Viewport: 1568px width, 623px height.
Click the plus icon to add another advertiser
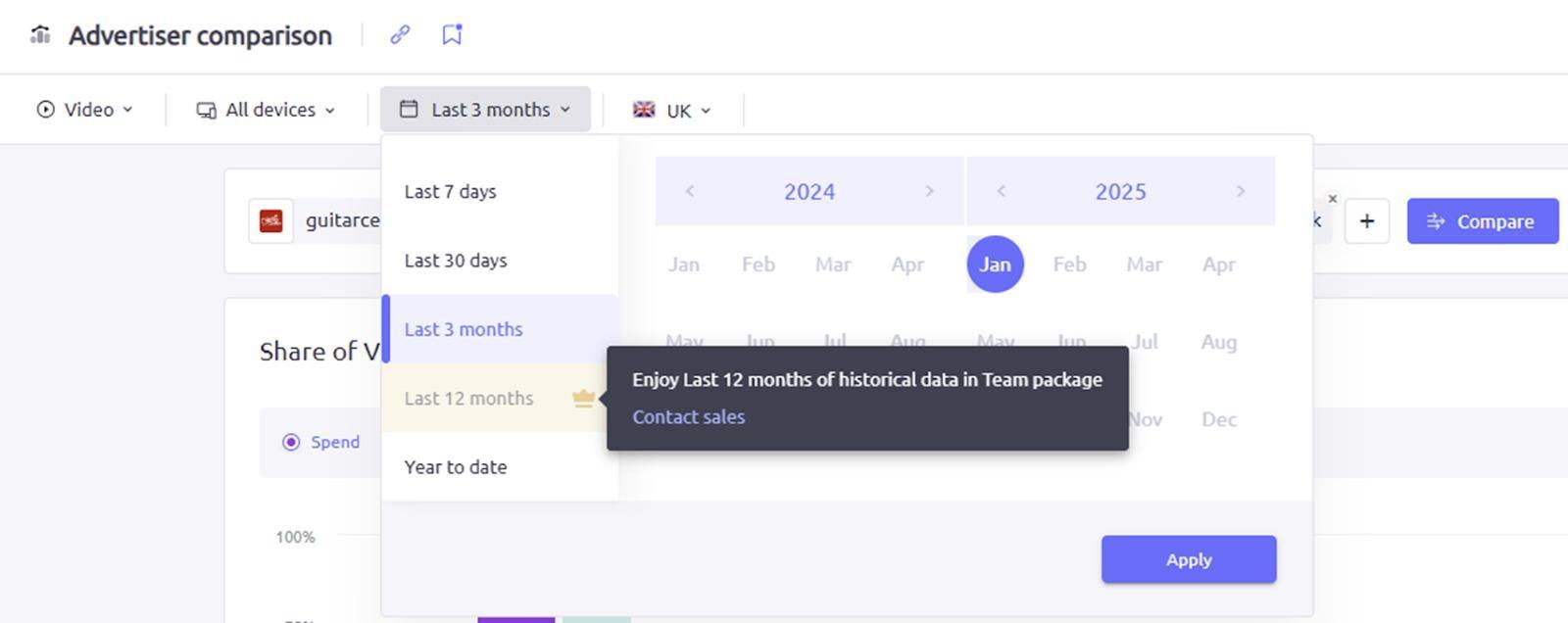coord(1367,221)
